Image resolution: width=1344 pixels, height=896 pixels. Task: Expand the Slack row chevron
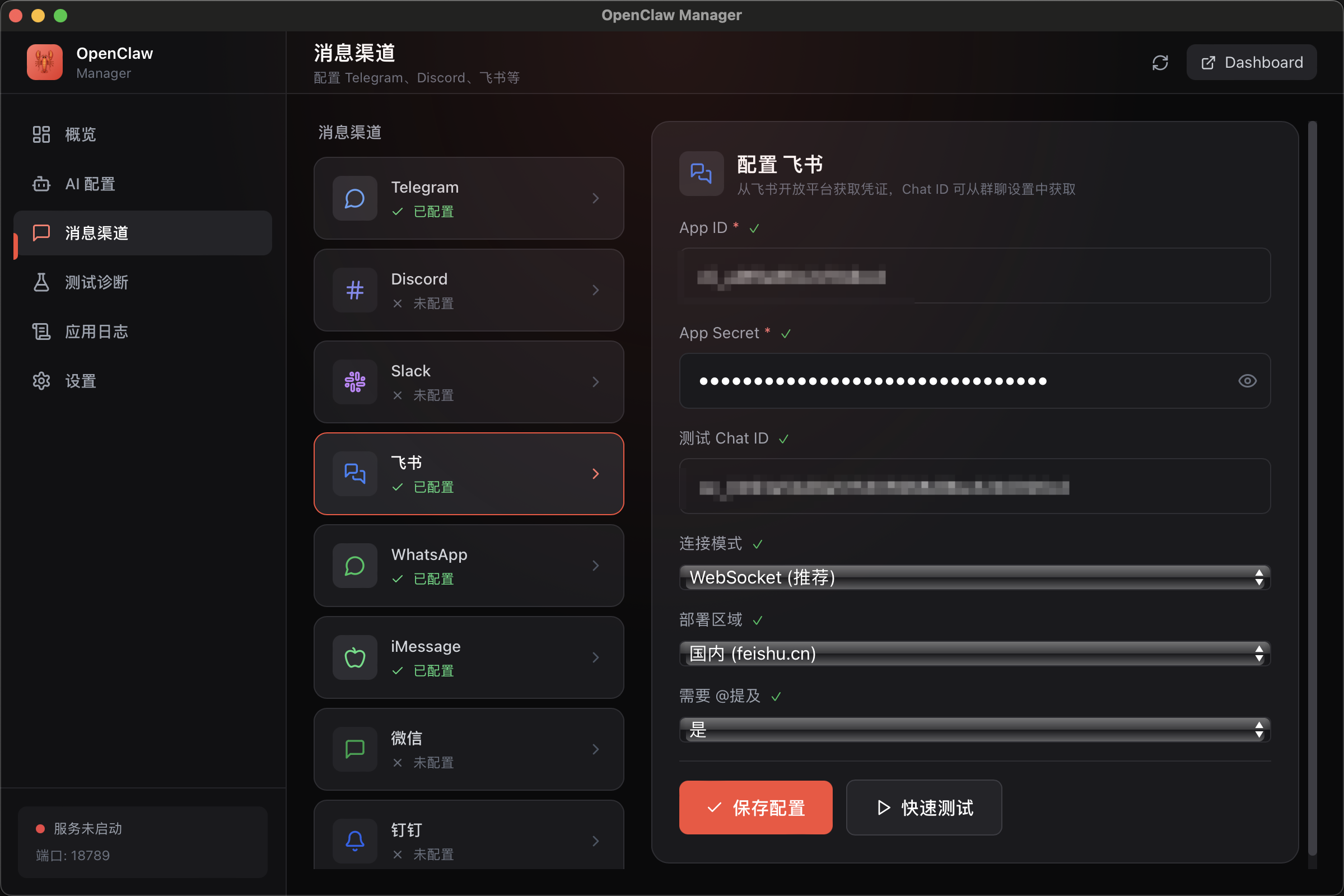coord(595,382)
